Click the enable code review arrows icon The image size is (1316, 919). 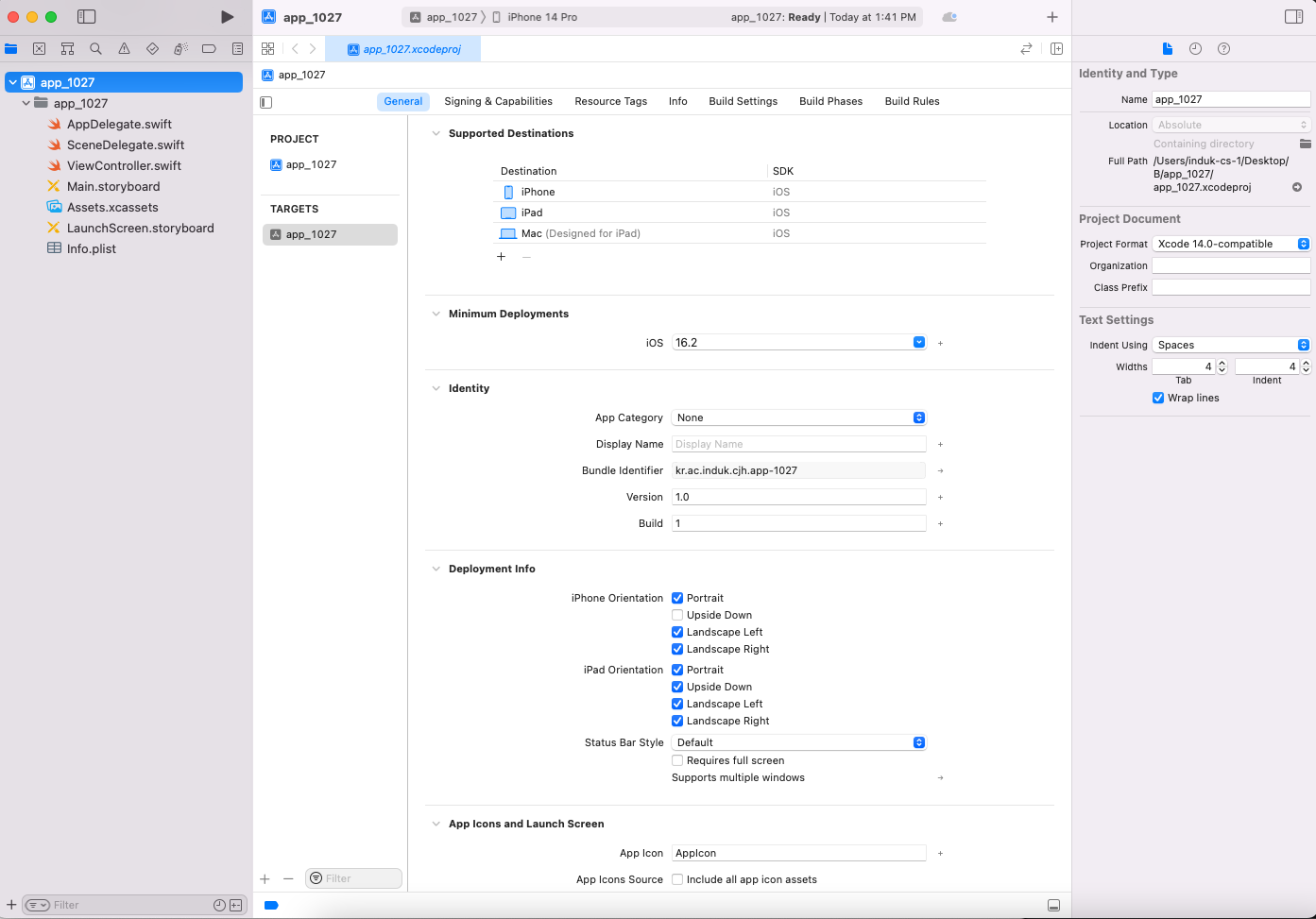tap(1026, 48)
